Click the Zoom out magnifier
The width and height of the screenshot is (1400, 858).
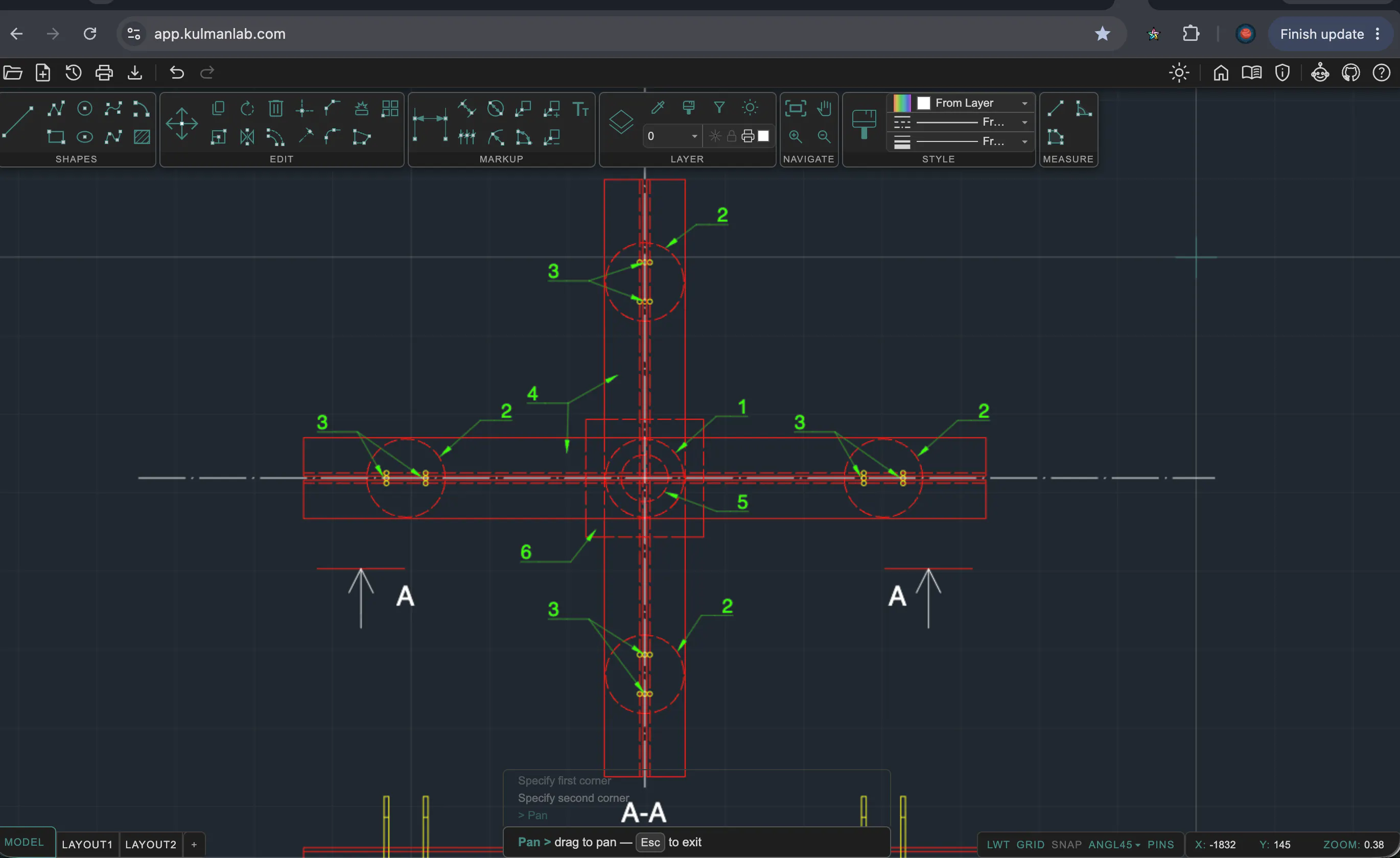point(825,136)
